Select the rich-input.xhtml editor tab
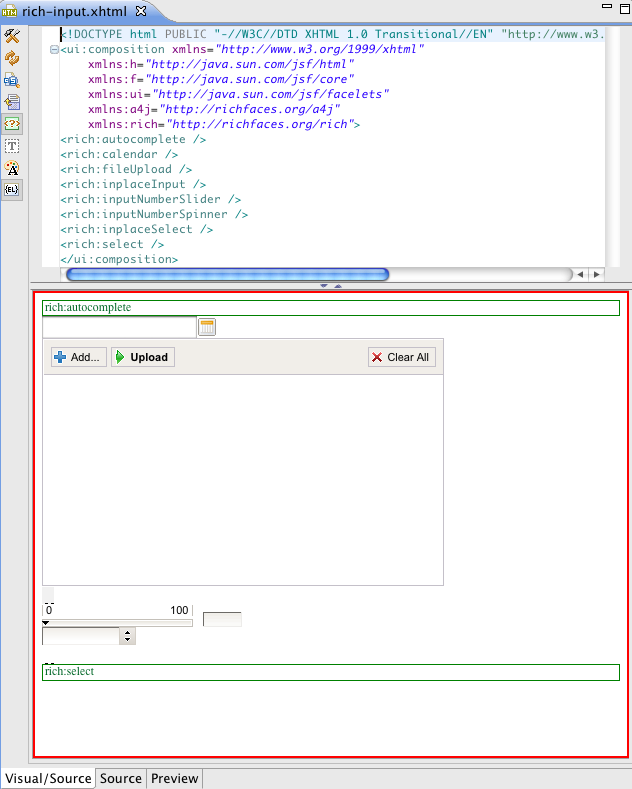The height and width of the screenshot is (789, 632). [x=74, y=11]
